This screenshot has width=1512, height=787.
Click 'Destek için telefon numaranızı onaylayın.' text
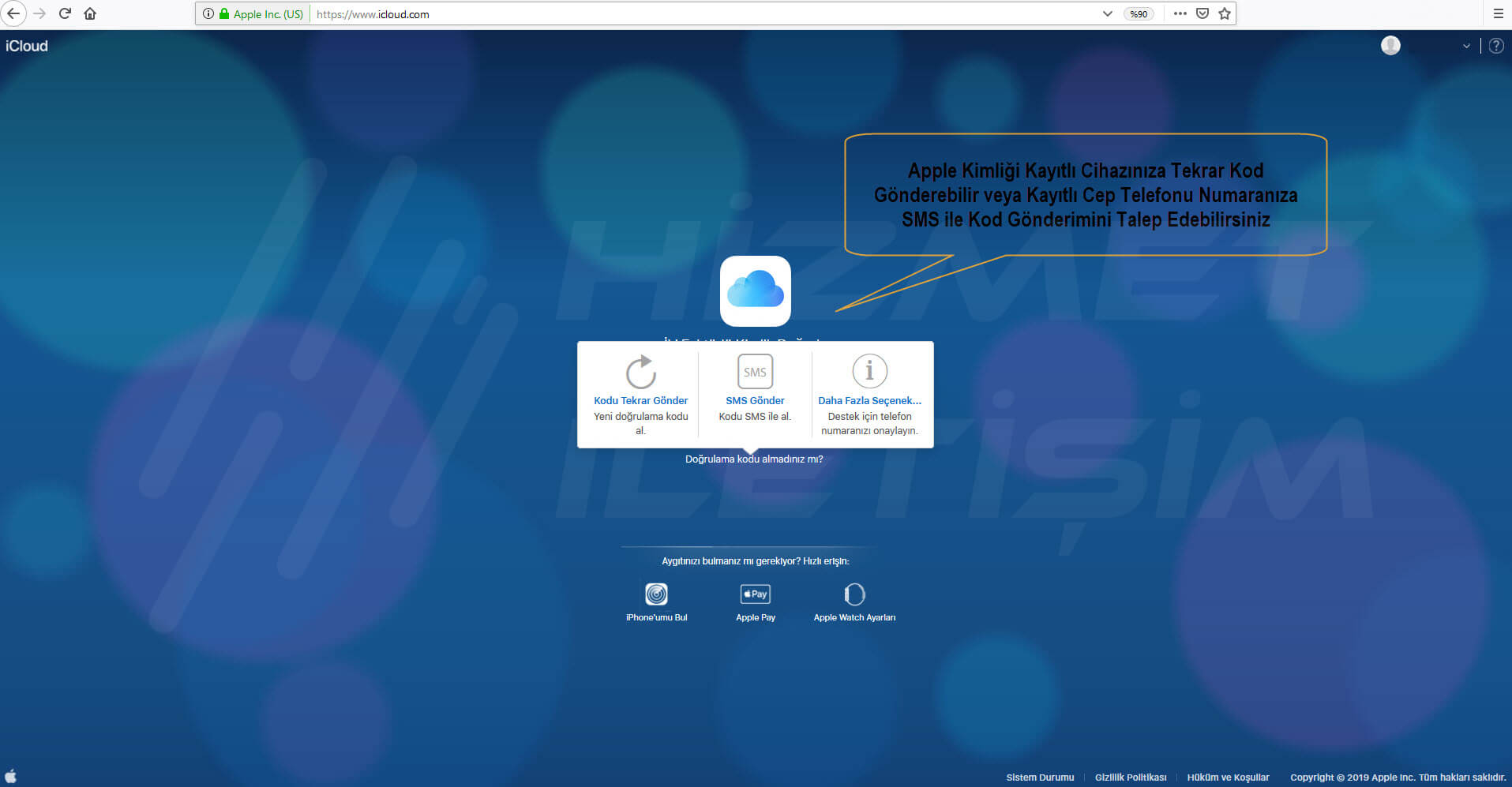869,423
